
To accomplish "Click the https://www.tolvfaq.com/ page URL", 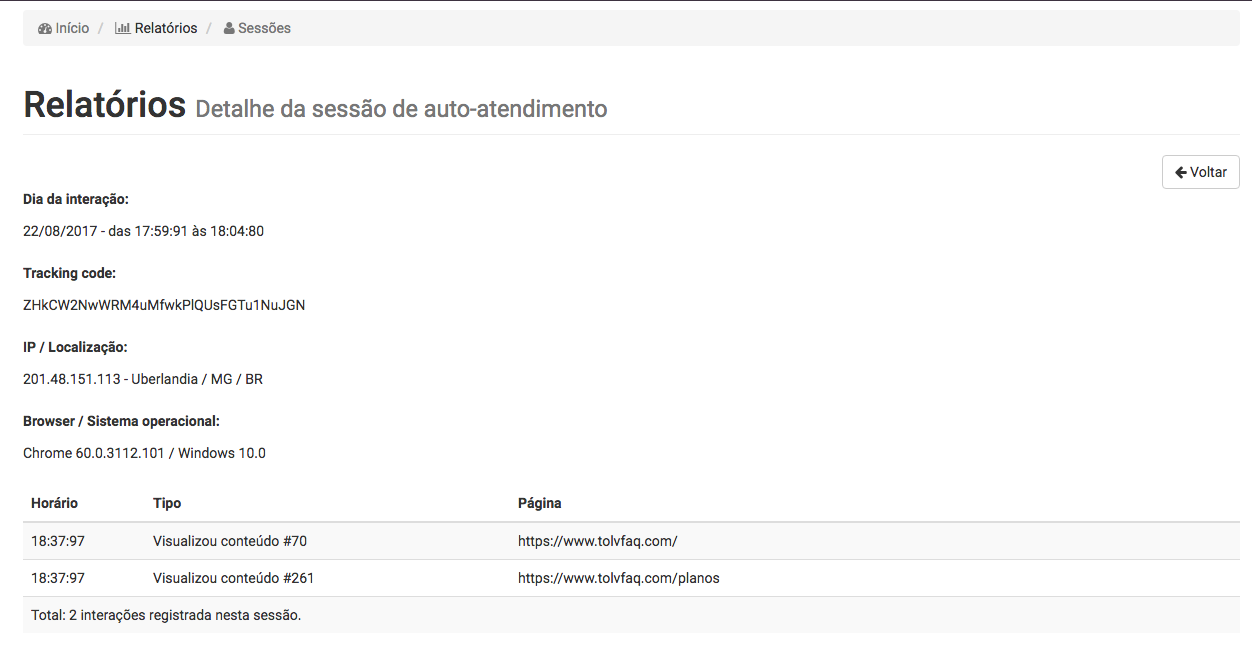I will coord(598,541).
